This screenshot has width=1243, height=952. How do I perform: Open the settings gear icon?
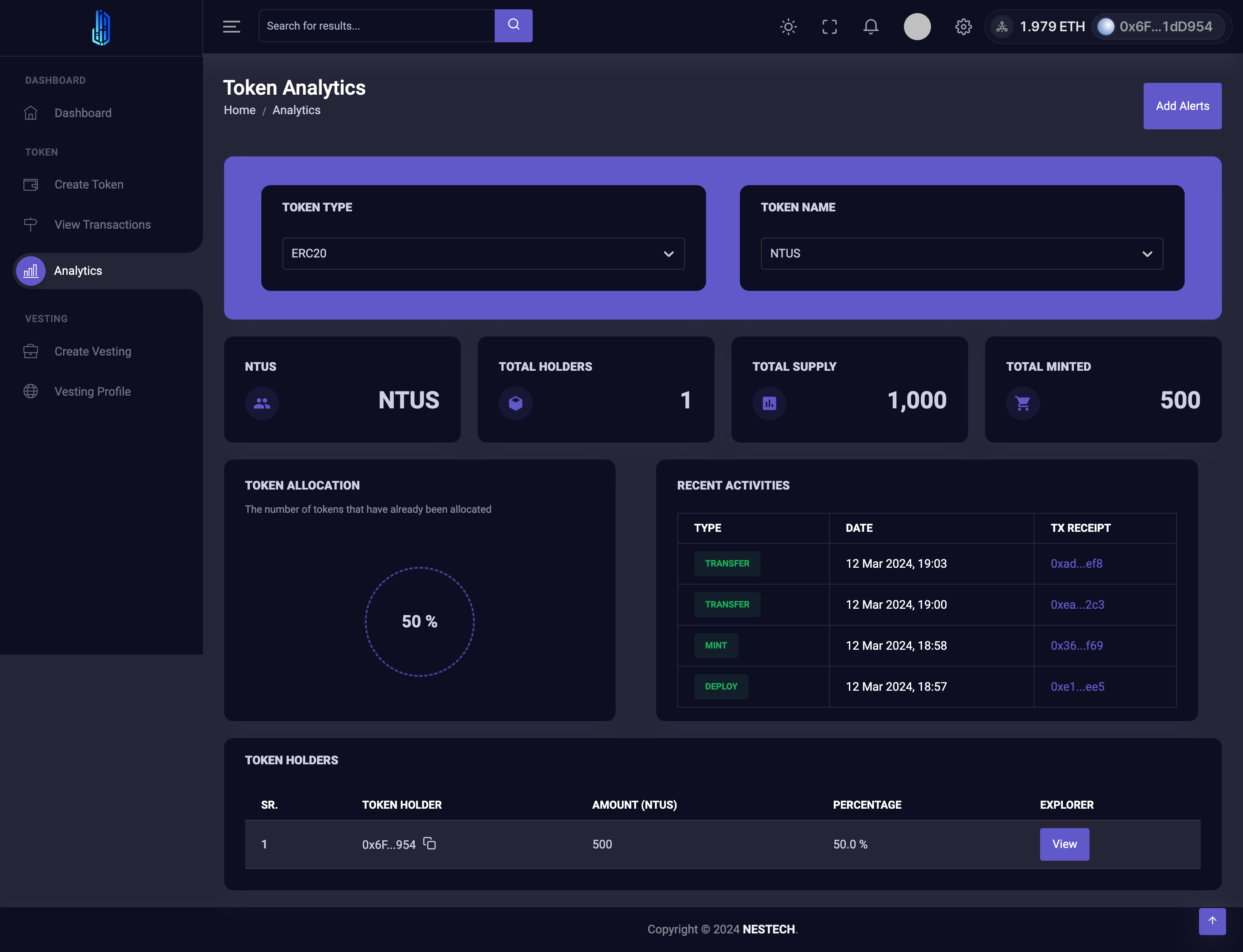[963, 27]
